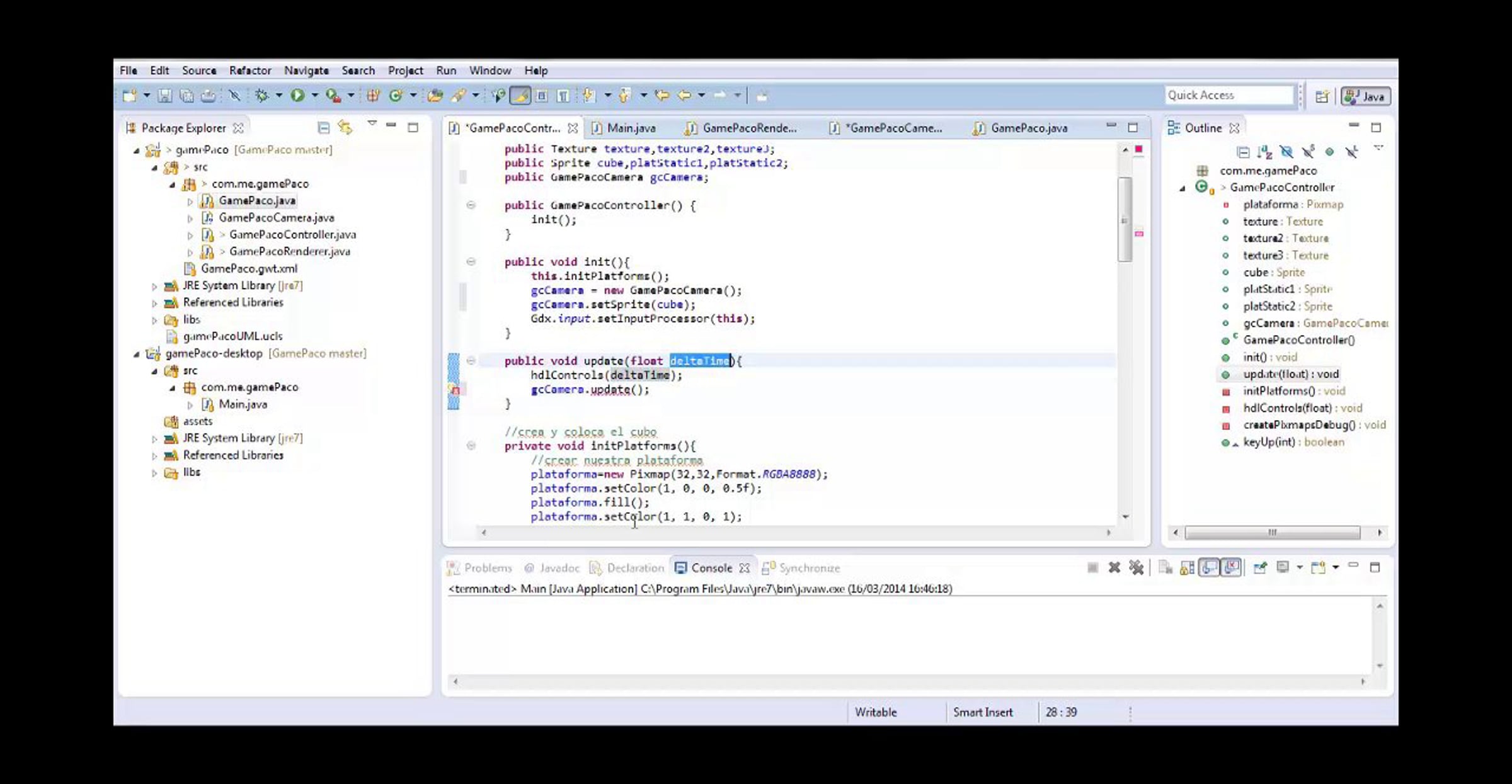Click the Open Perspective icon
Viewport: 1512px width, 784px height.
click(x=1322, y=96)
